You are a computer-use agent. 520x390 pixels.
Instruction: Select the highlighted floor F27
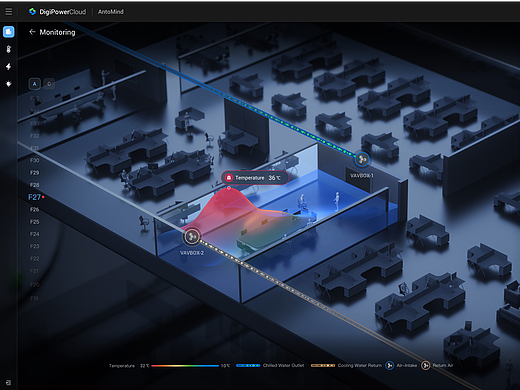[35, 197]
